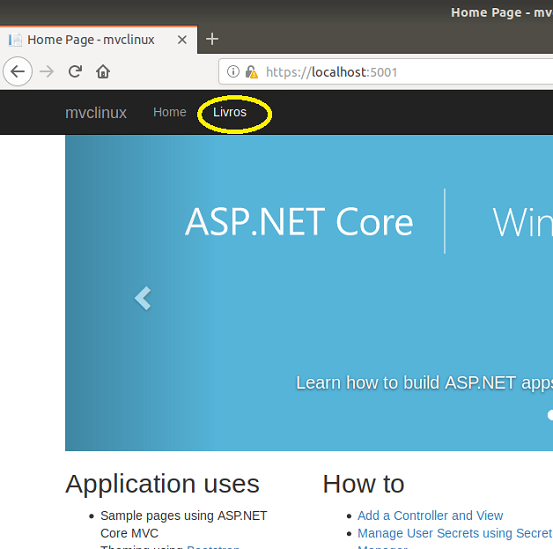Show site information icon in address bar
Image resolution: width=553 pixels, height=549 pixels.
click(x=233, y=72)
